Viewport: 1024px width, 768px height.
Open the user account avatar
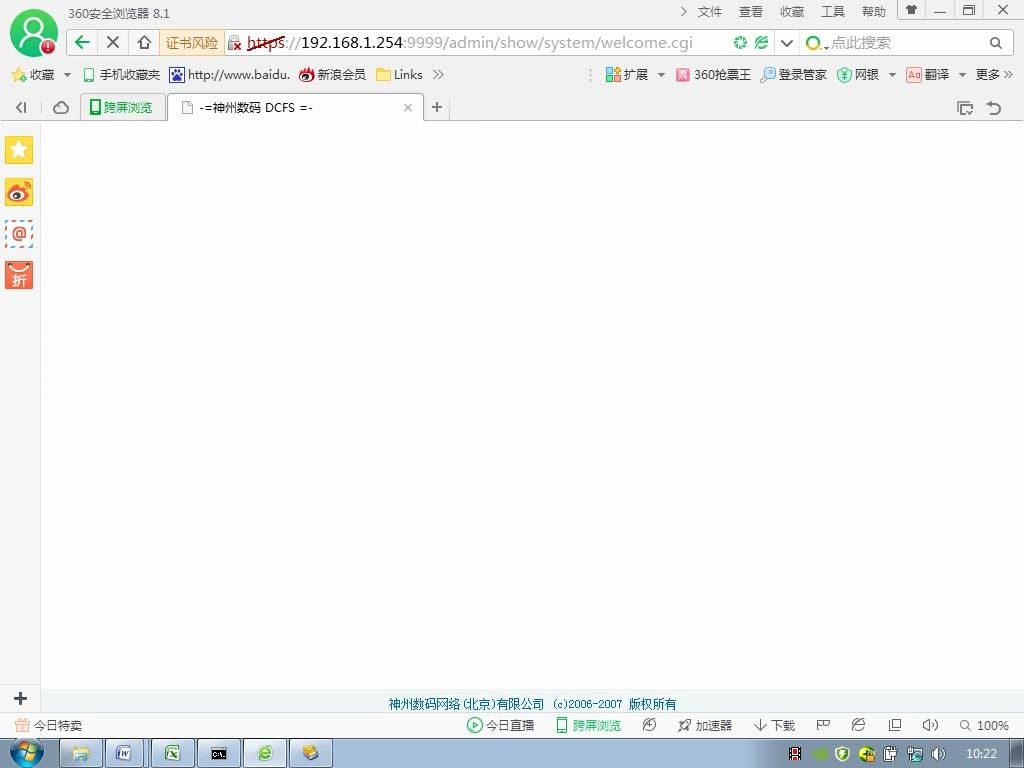click(x=34, y=33)
